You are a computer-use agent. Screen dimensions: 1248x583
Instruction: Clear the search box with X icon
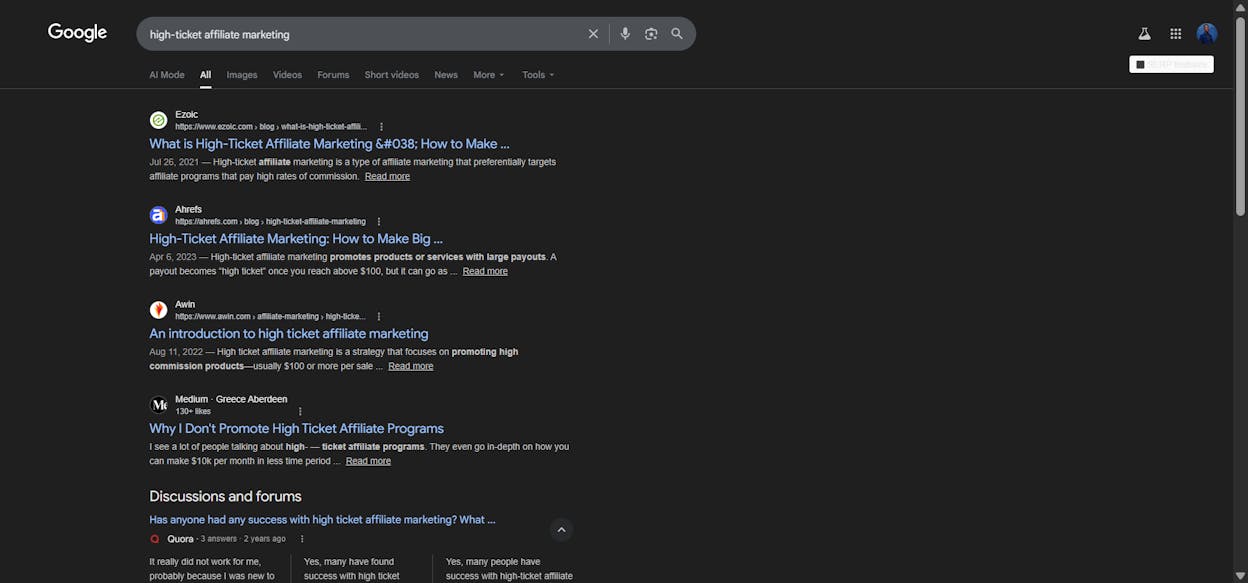tap(593, 34)
